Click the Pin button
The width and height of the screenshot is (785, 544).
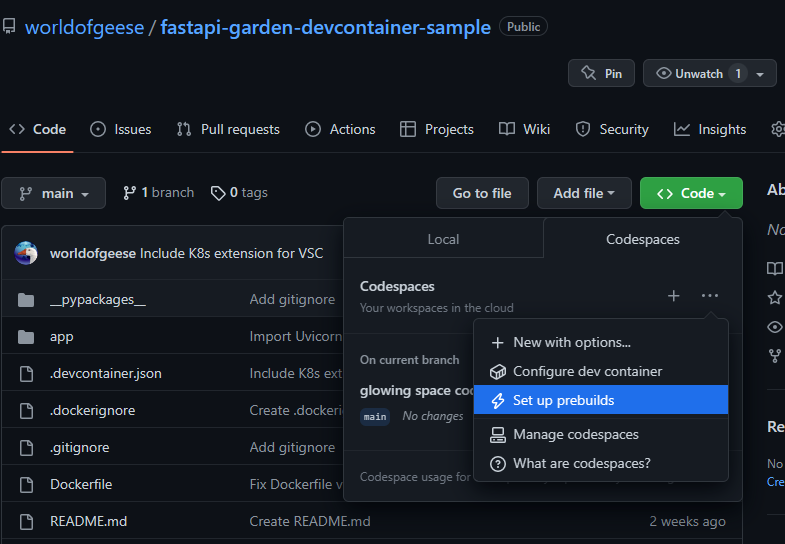[x=601, y=73]
